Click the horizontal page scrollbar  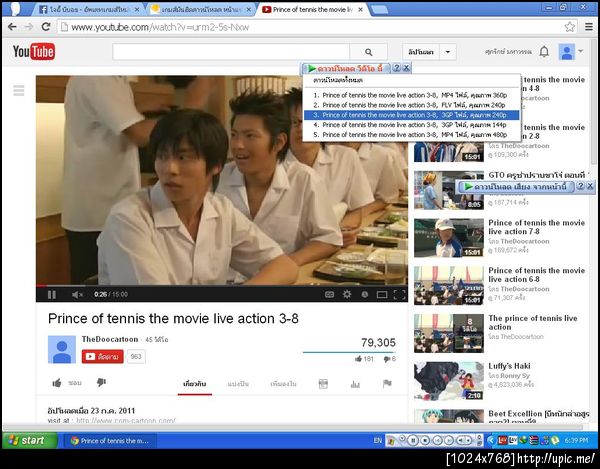coord(293,427)
